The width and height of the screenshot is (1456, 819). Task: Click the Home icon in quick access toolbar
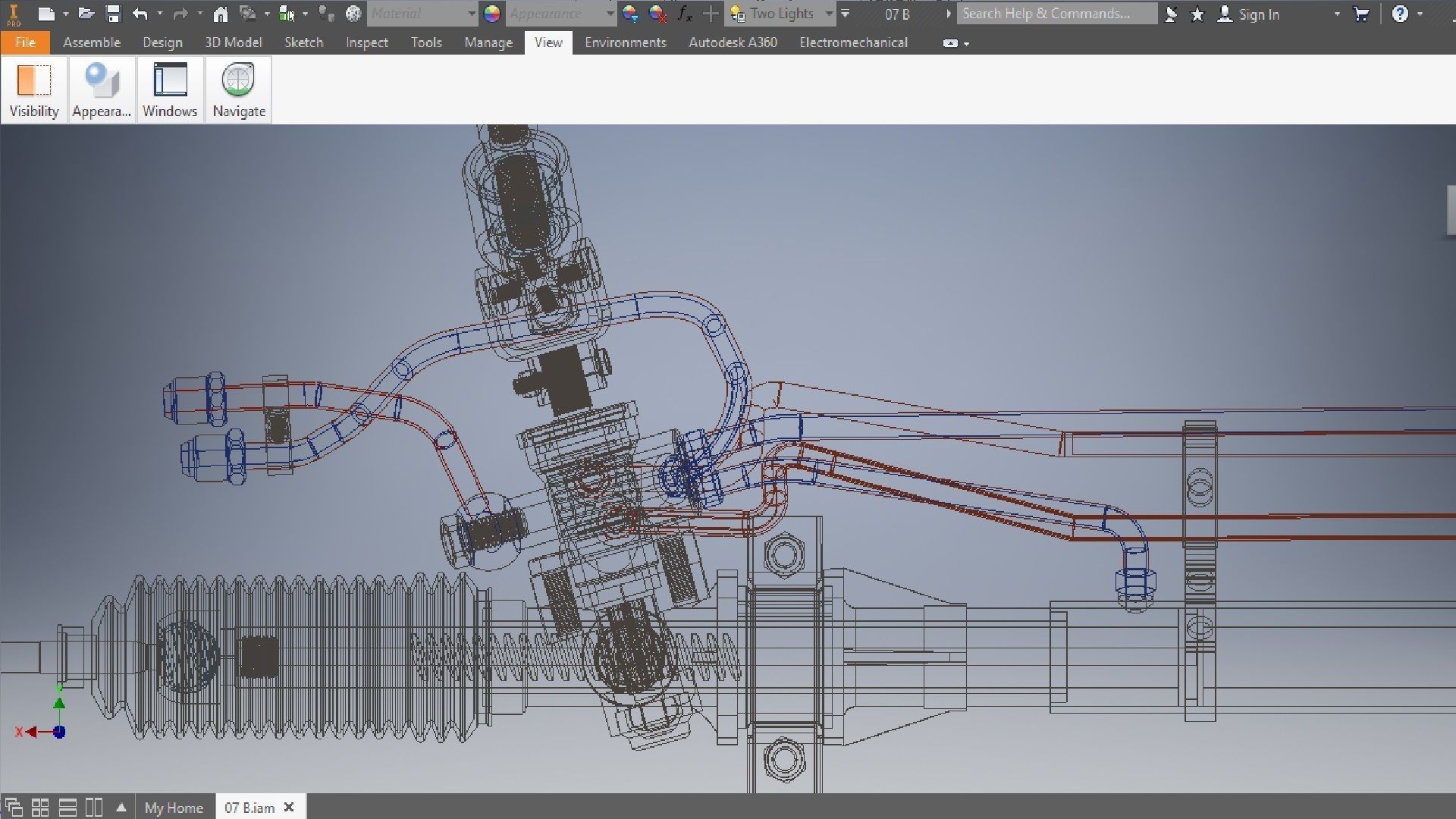point(220,14)
